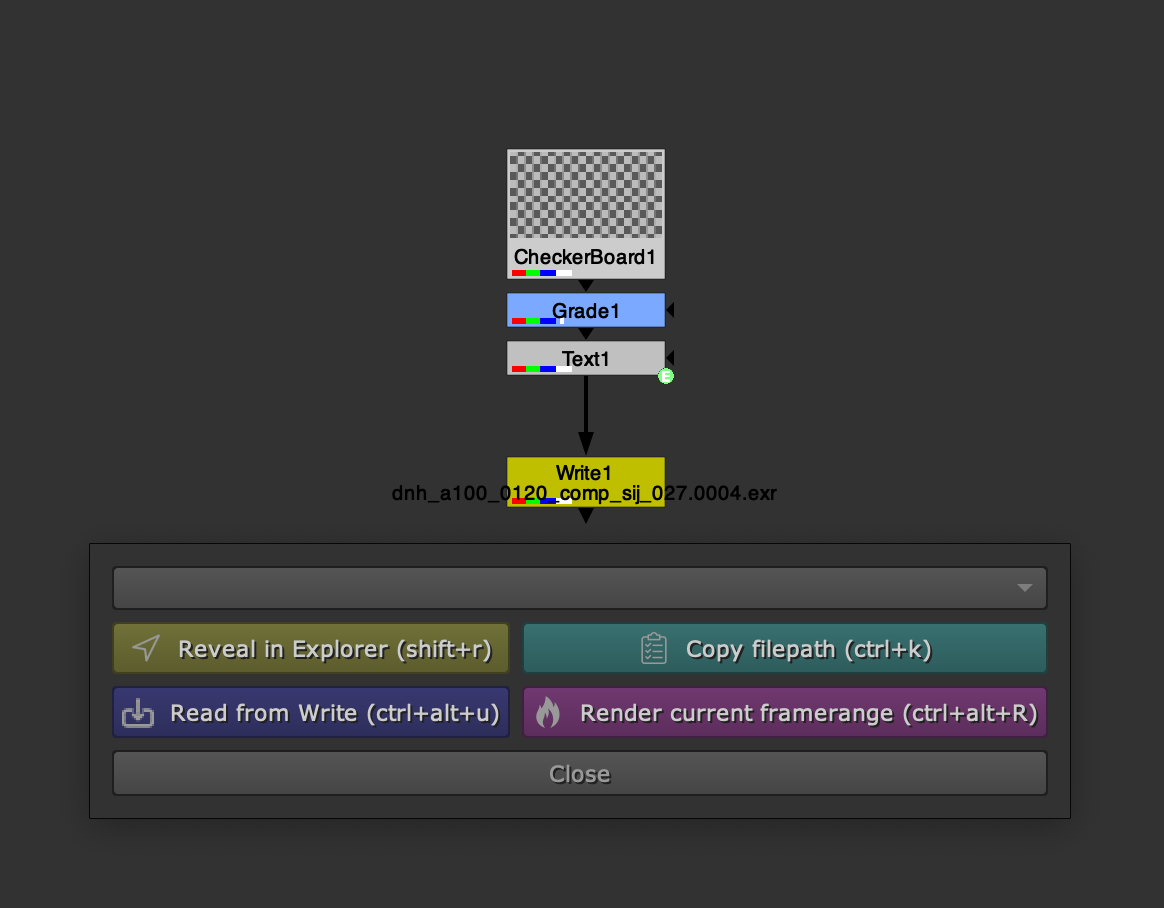
Task: Click the output arrow below Write1 node
Action: click(586, 516)
